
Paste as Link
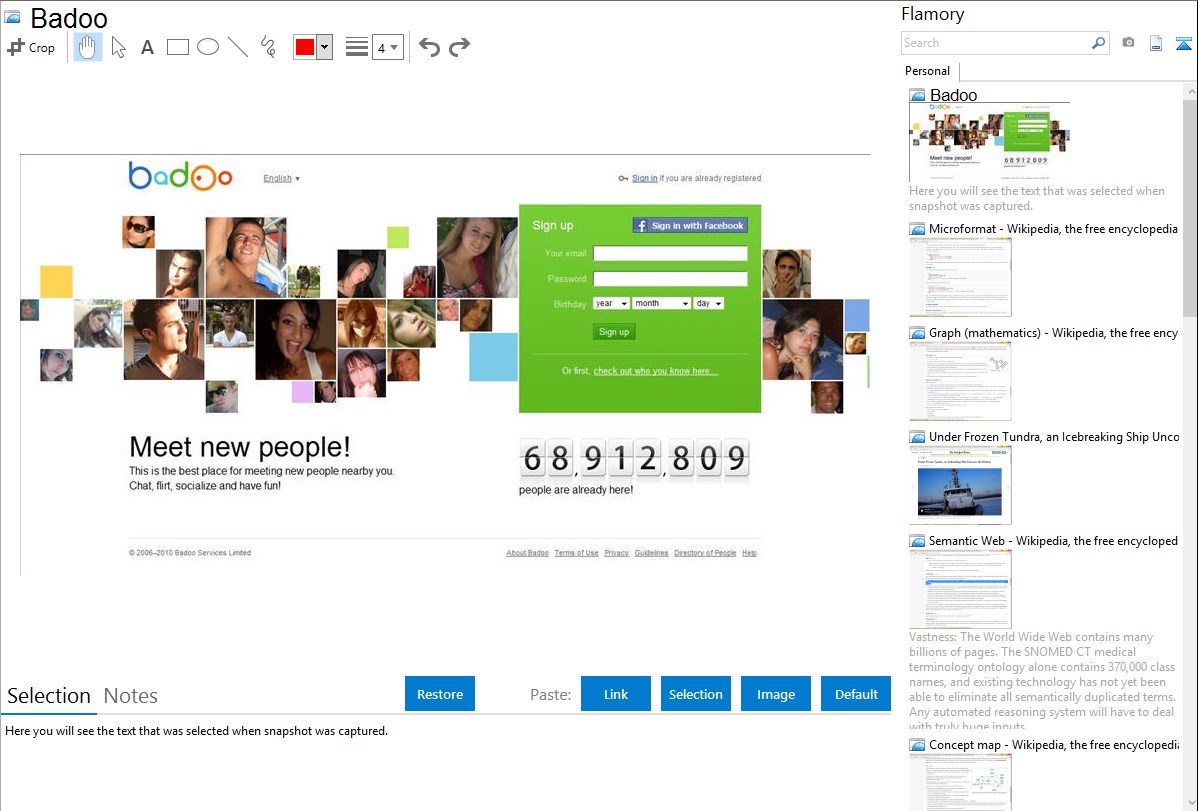[616, 694]
